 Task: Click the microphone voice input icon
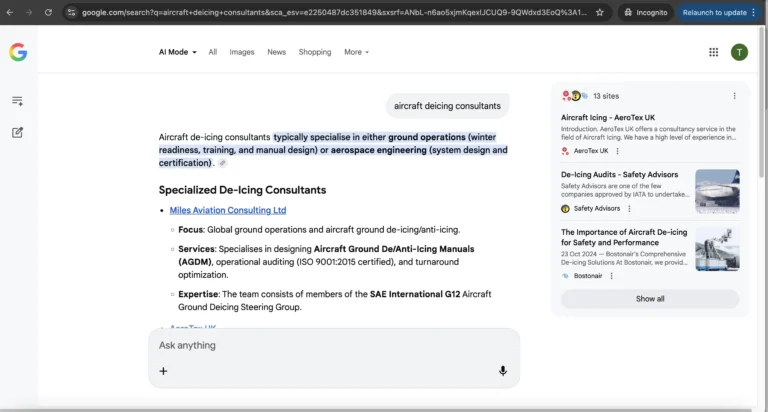click(502, 371)
